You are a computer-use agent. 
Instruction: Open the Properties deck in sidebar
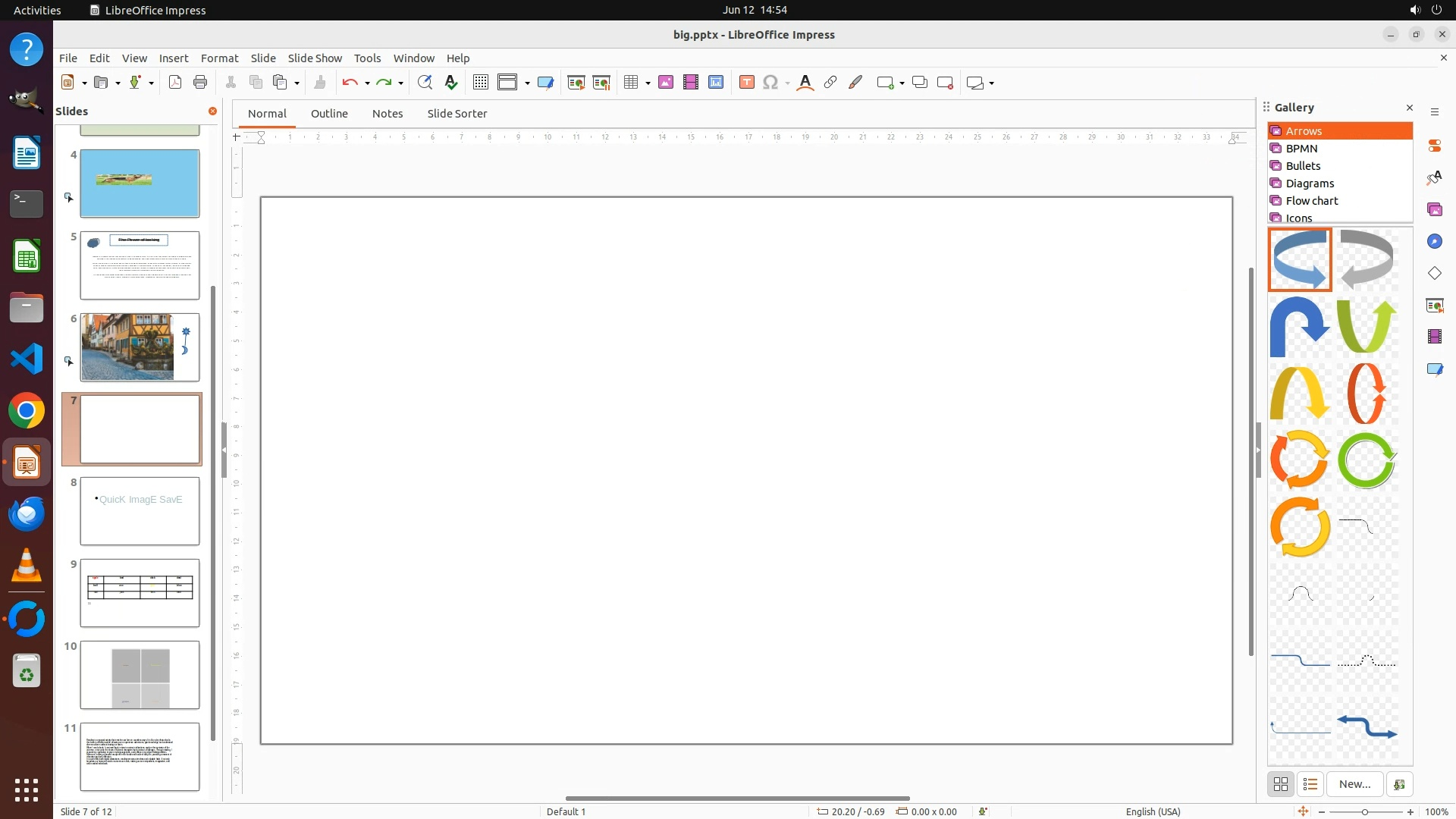tap(1434, 146)
